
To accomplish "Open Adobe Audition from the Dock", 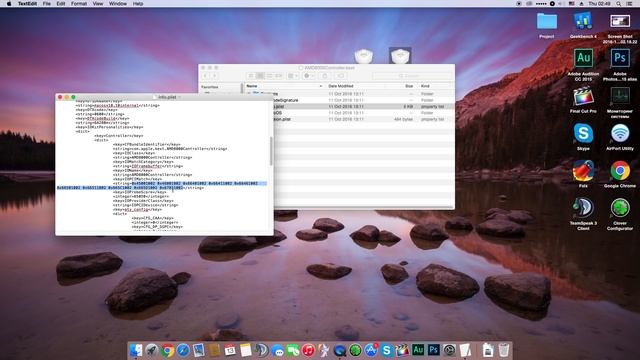I will 418,350.
